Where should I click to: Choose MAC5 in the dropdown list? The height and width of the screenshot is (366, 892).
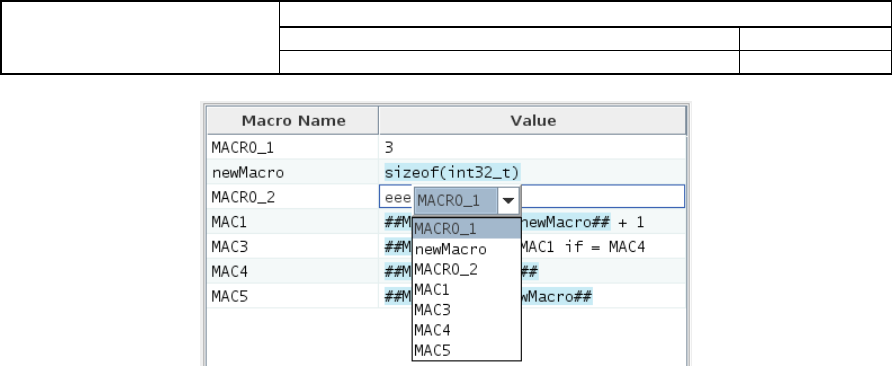point(466,351)
